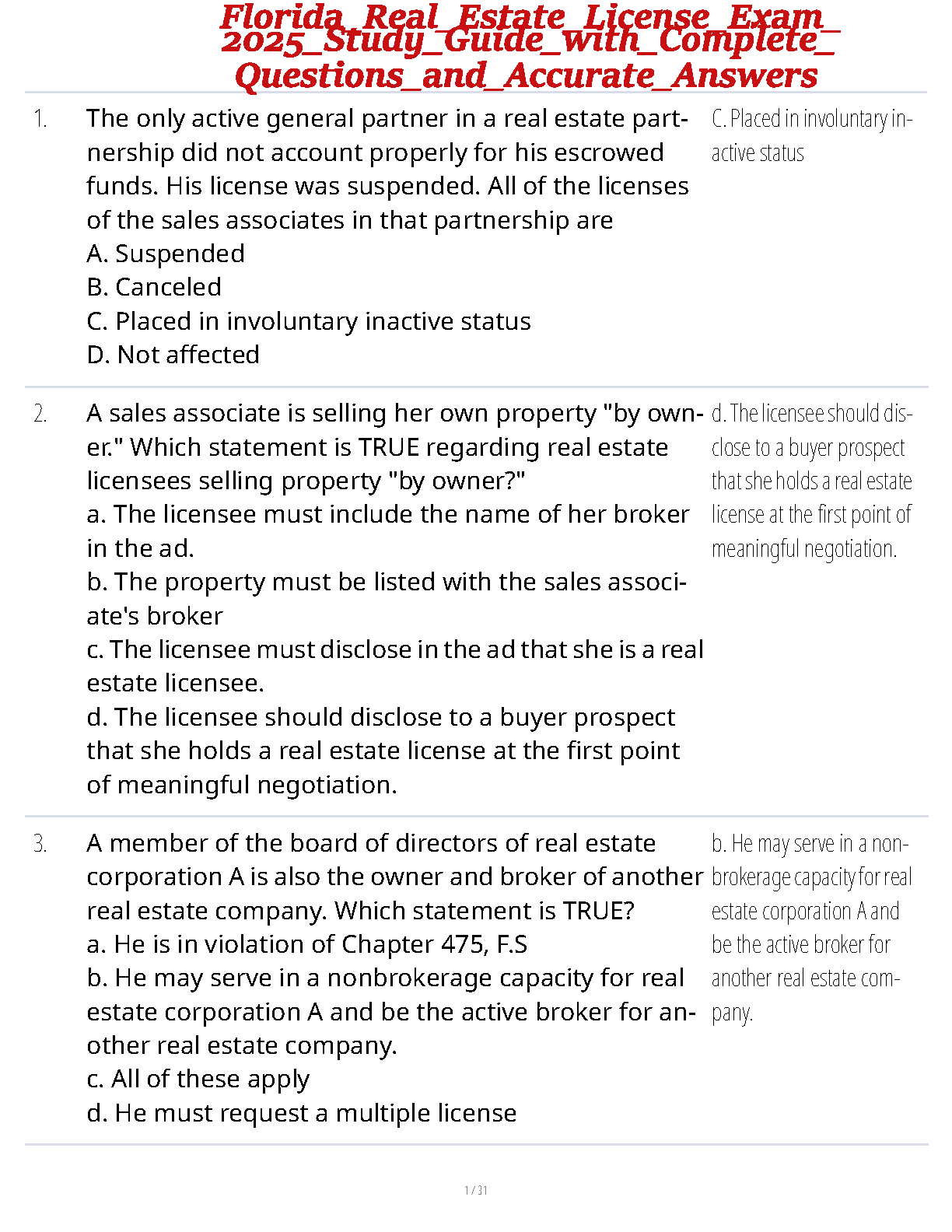Image resolution: width=952 pixels, height=1232 pixels.
Task: Click the answer text for question 3
Action: (811, 928)
